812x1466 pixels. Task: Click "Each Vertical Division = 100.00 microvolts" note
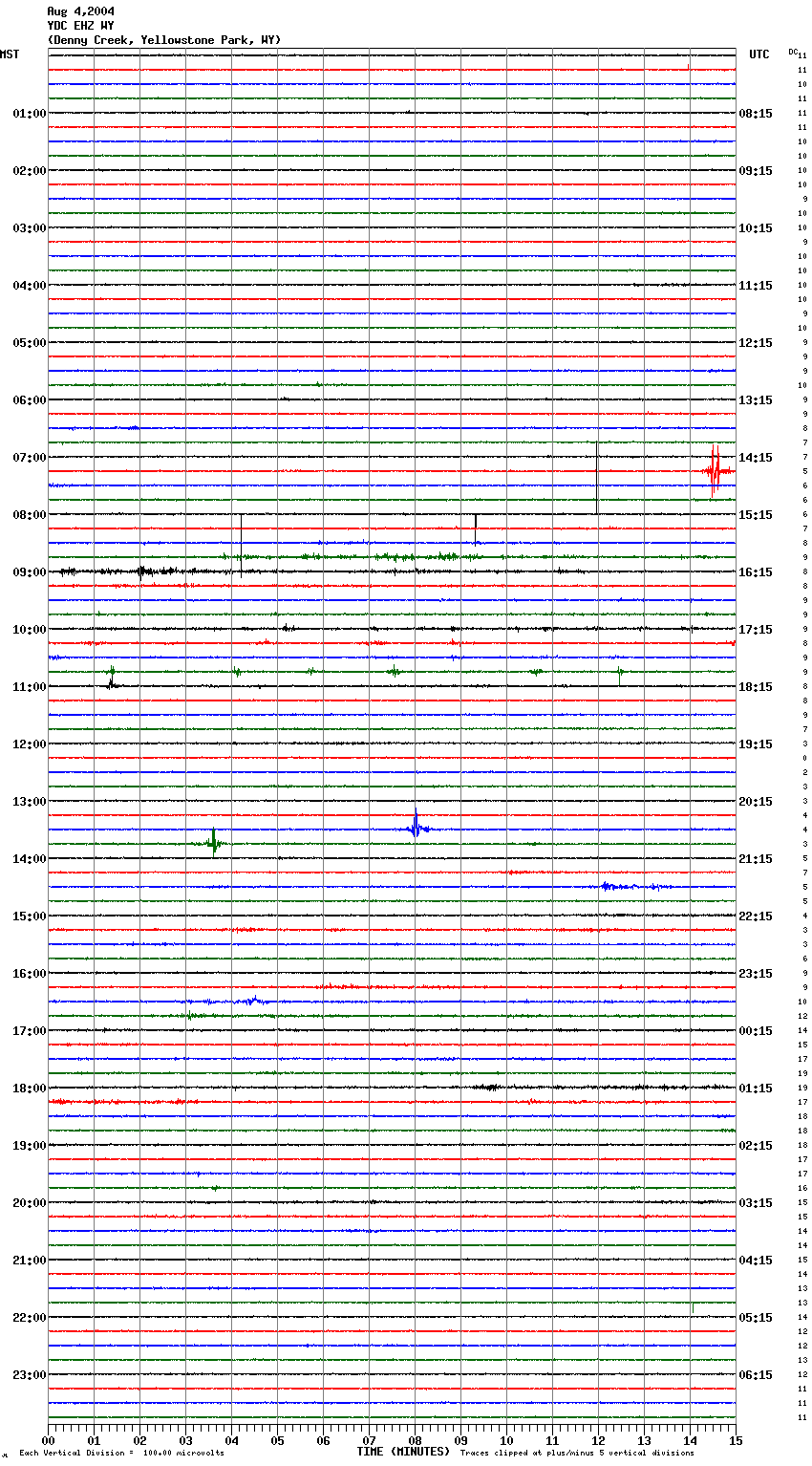[x=121, y=1454]
